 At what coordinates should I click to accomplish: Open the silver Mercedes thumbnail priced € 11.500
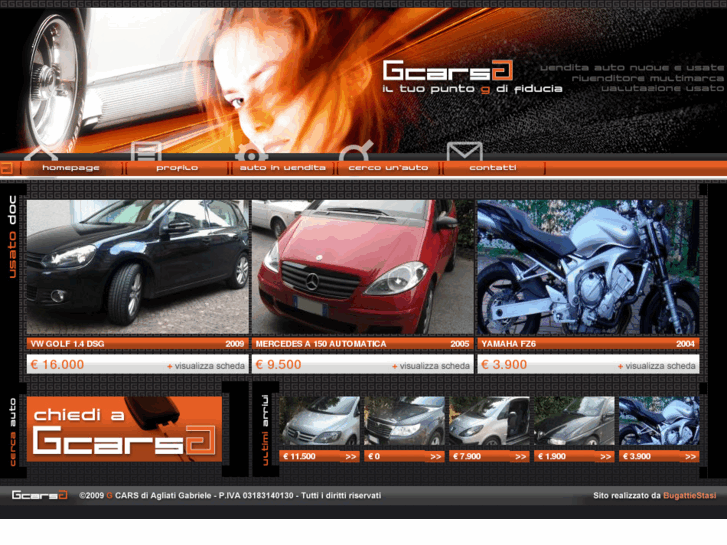pyautogui.click(x=319, y=421)
